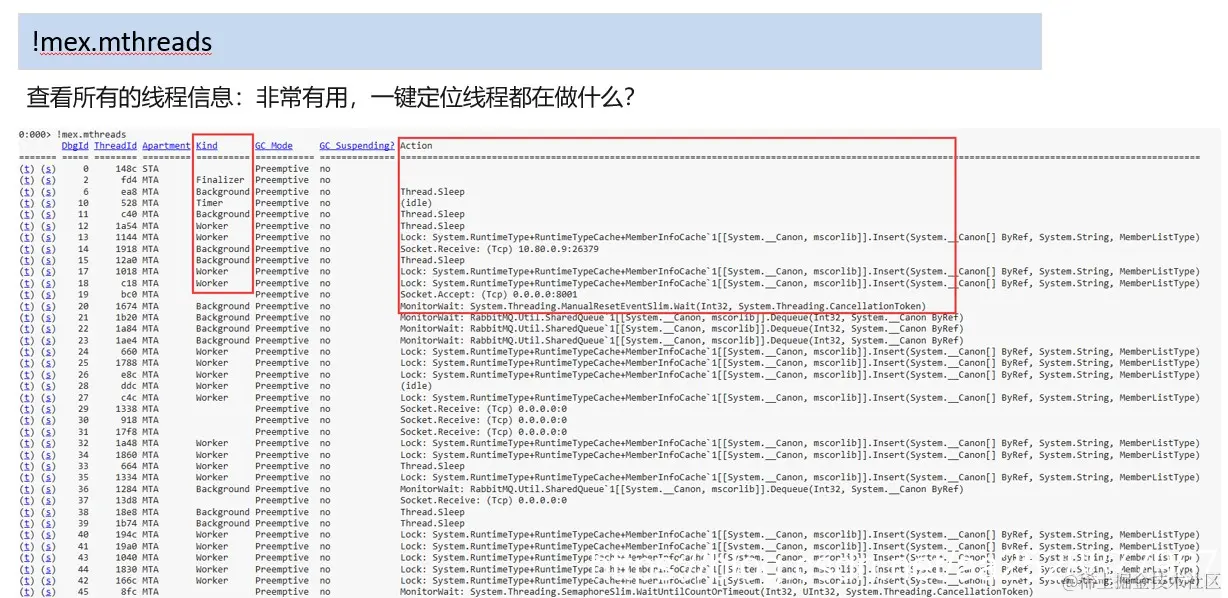Select the !mex.mthreads slide title text

coord(121,42)
